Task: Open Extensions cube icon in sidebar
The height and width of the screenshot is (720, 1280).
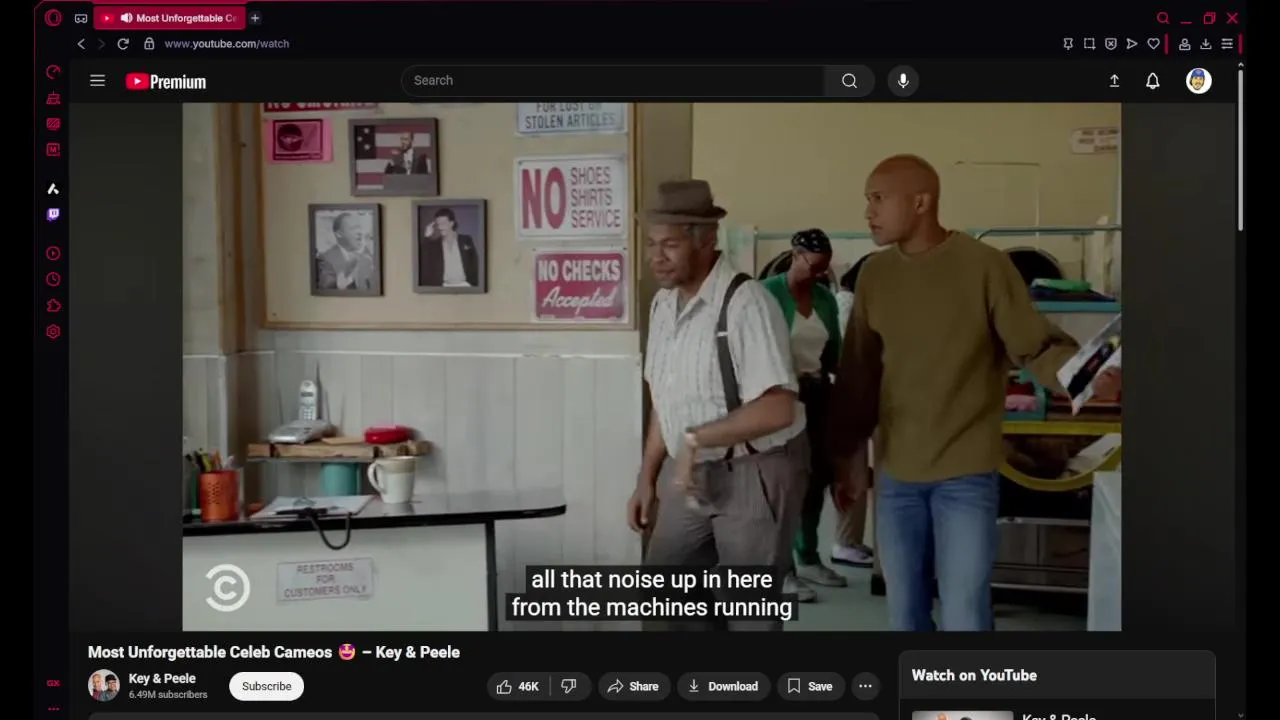Action: click(53, 306)
